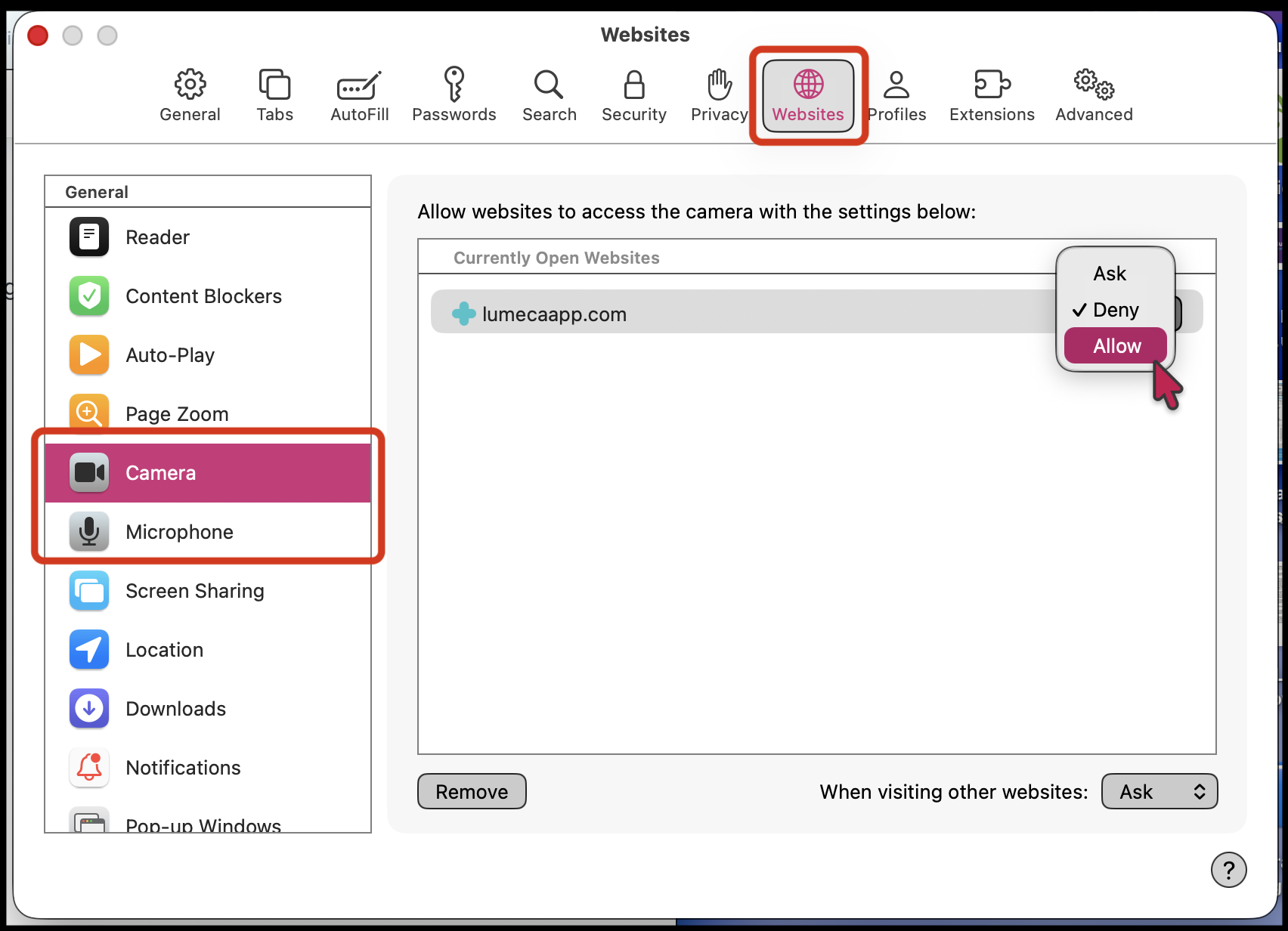Viewport: 1288px width, 931px height.
Task: Choose Allow in the camera permission menu
Action: point(1116,346)
